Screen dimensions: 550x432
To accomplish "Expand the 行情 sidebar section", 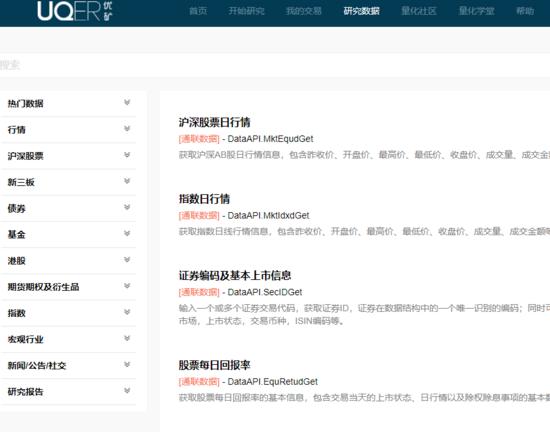I will click(x=68, y=130).
